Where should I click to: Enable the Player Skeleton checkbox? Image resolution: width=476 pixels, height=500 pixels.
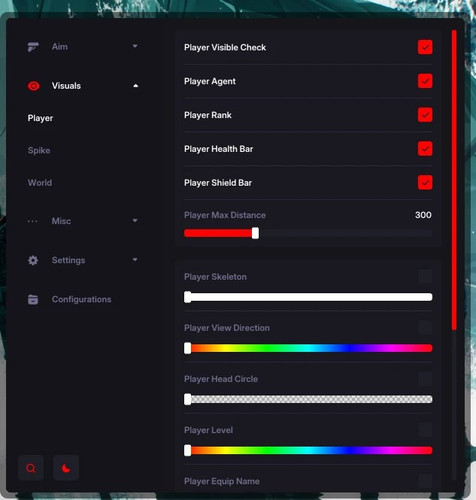point(425,276)
